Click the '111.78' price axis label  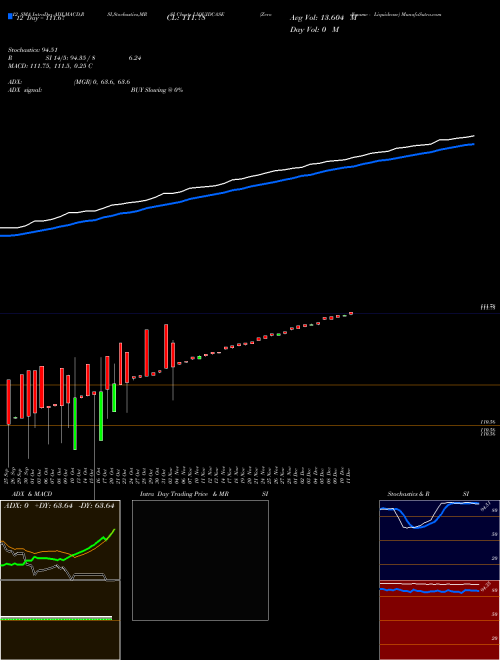pyautogui.click(x=488, y=308)
